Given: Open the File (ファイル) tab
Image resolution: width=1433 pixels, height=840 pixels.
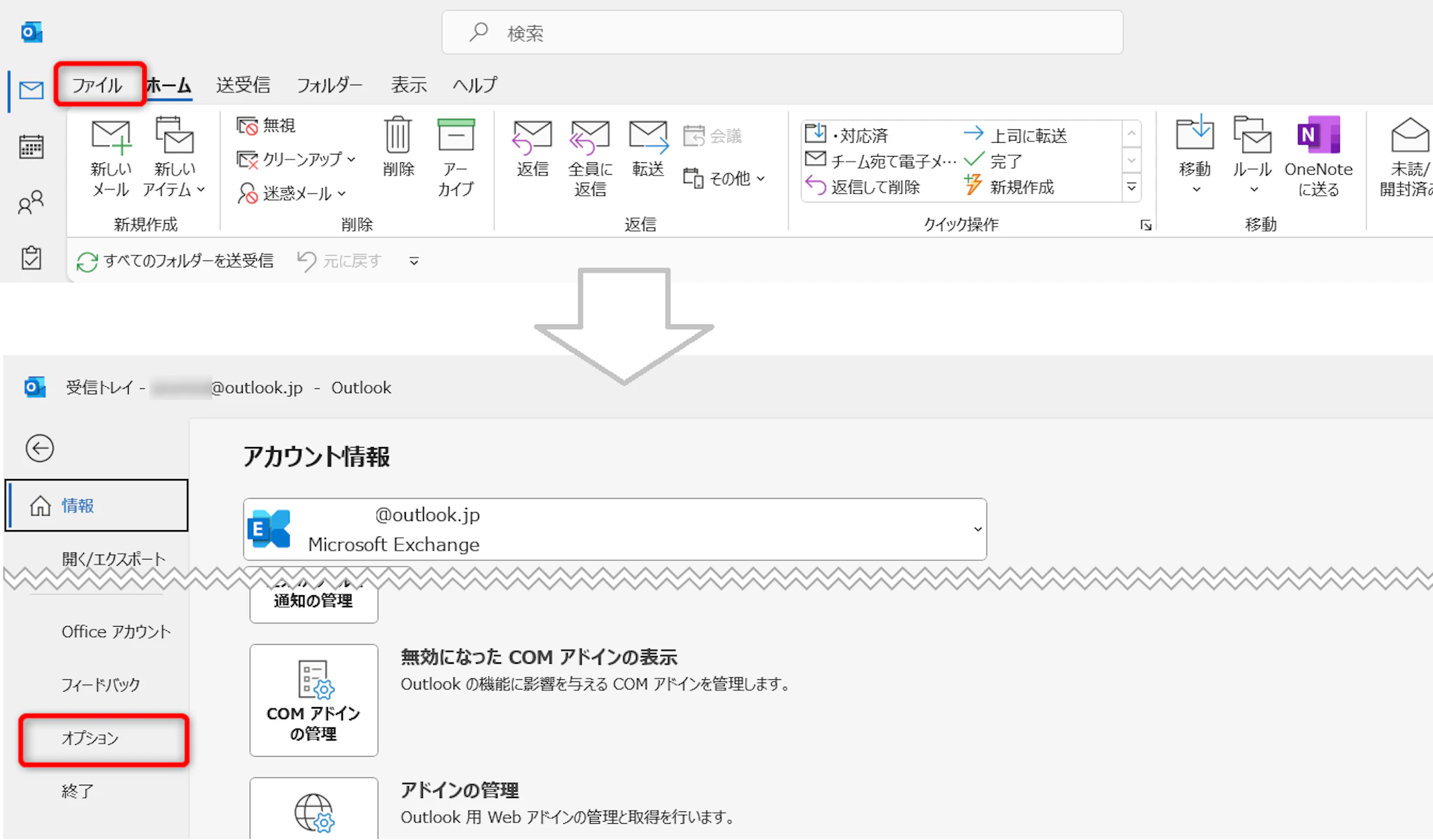Looking at the screenshot, I should click(x=98, y=85).
